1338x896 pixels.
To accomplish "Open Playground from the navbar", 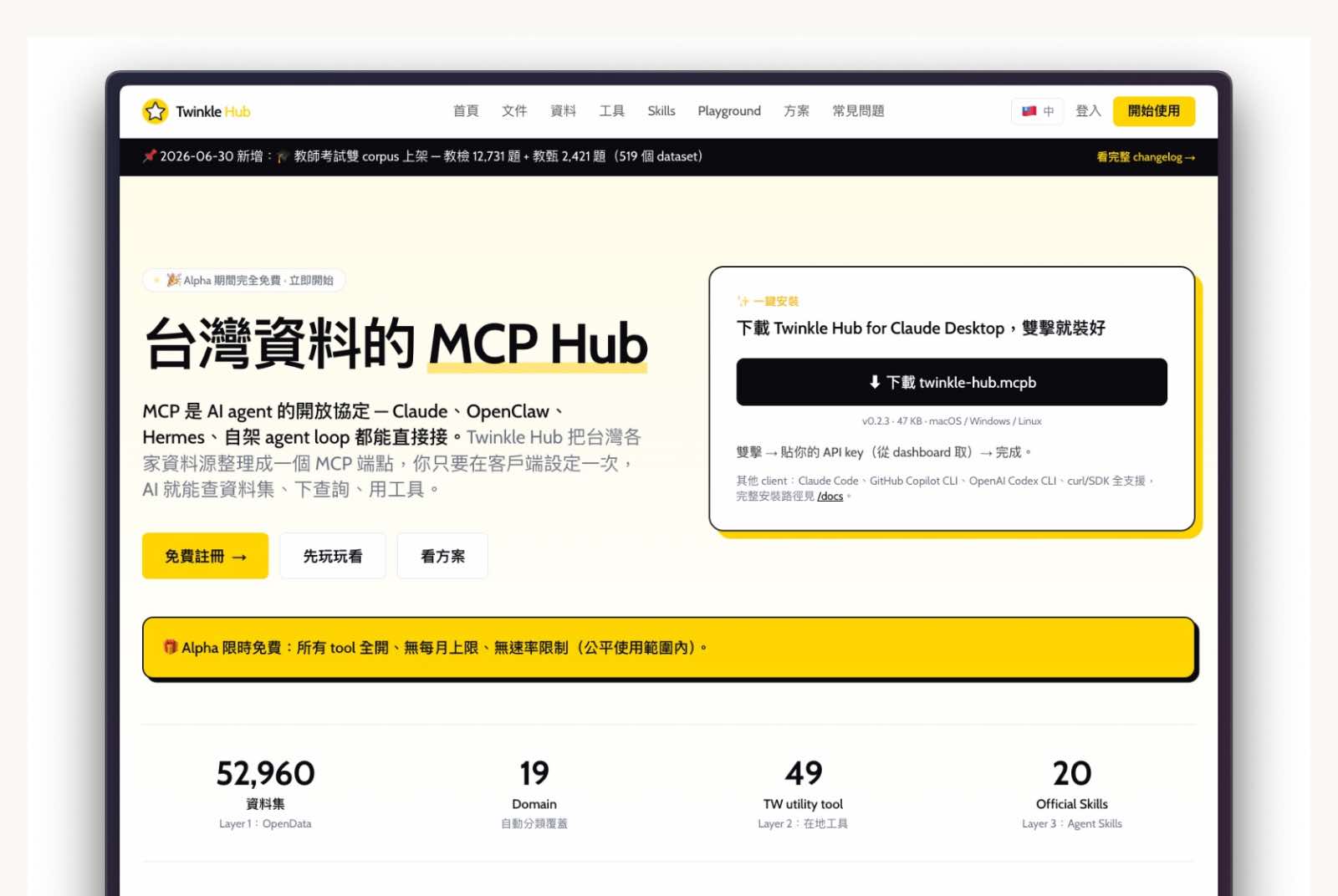I will pos(729,111).
